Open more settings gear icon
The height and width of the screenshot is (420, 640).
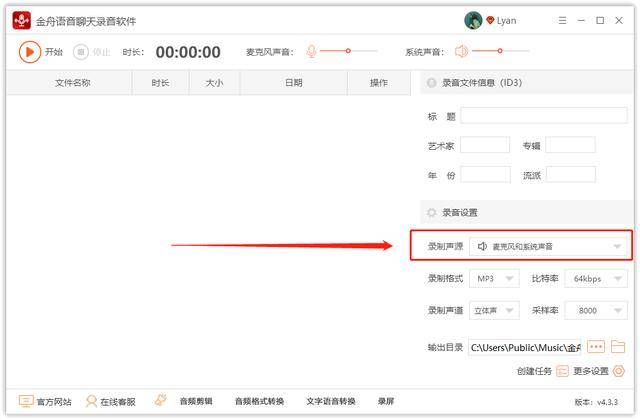coord(619,371)
